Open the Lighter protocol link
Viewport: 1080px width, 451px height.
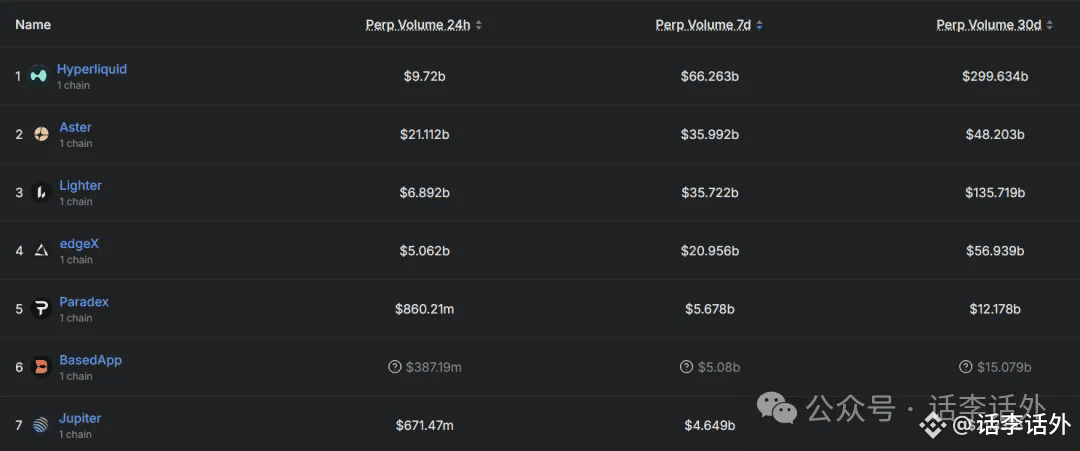point(81,186)
